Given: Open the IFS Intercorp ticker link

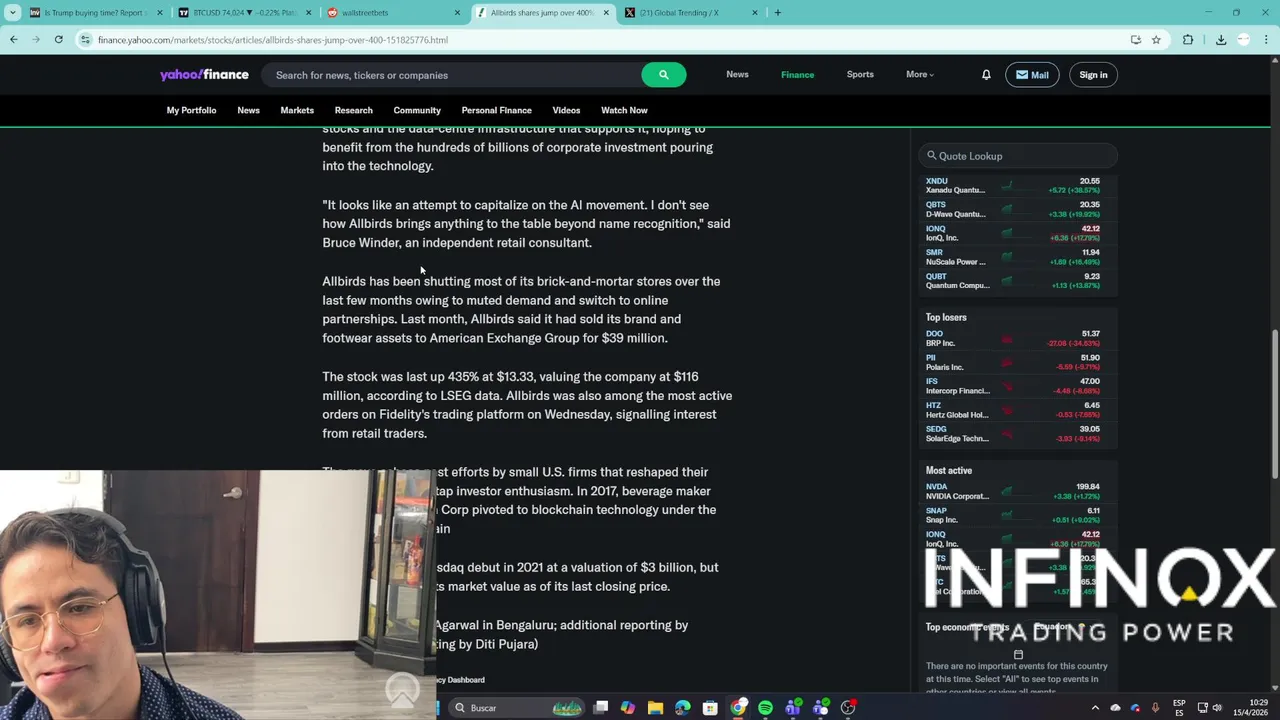Looking at the screenshot, I should 931,382.
